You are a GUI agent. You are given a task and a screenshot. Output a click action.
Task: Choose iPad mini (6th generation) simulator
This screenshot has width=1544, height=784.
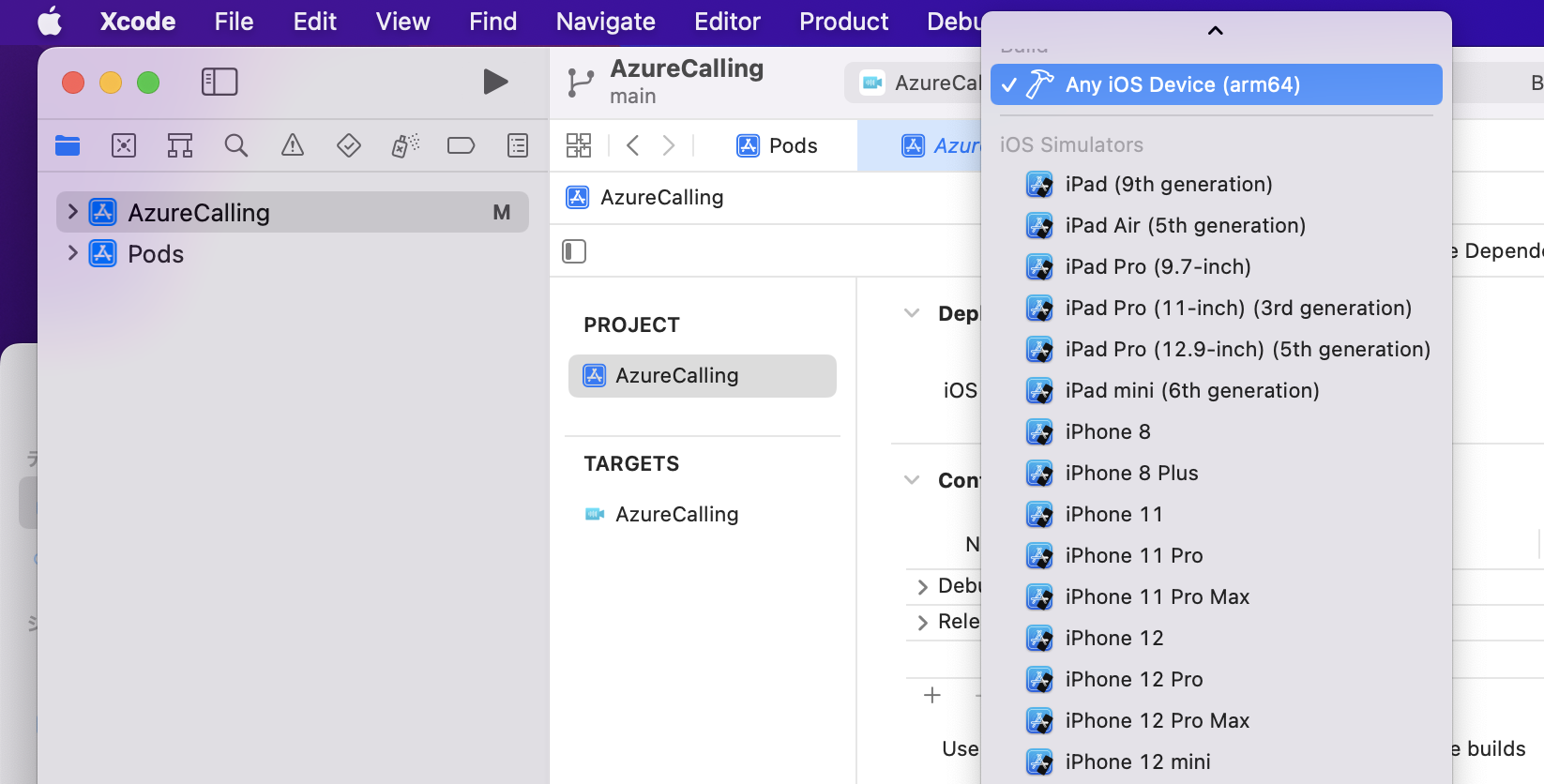point(1217,390)
